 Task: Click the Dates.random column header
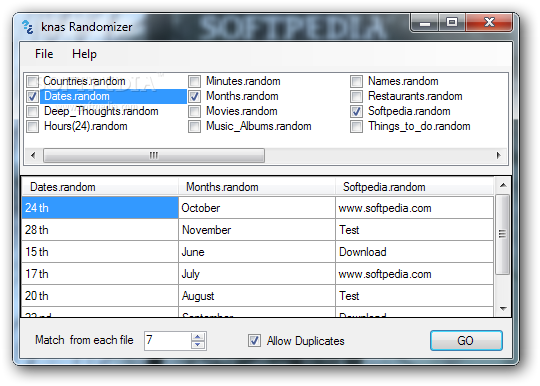100,187
